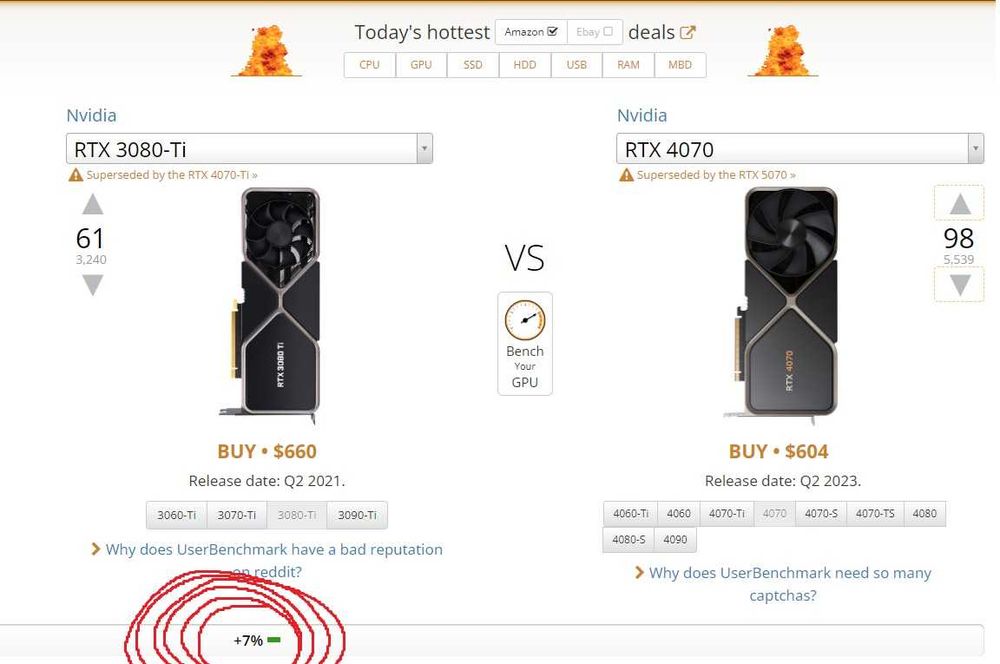Uncheck the Amazon deals checkbox
The height and width of the screenshot is (664, 1000).
coord(552,31)
